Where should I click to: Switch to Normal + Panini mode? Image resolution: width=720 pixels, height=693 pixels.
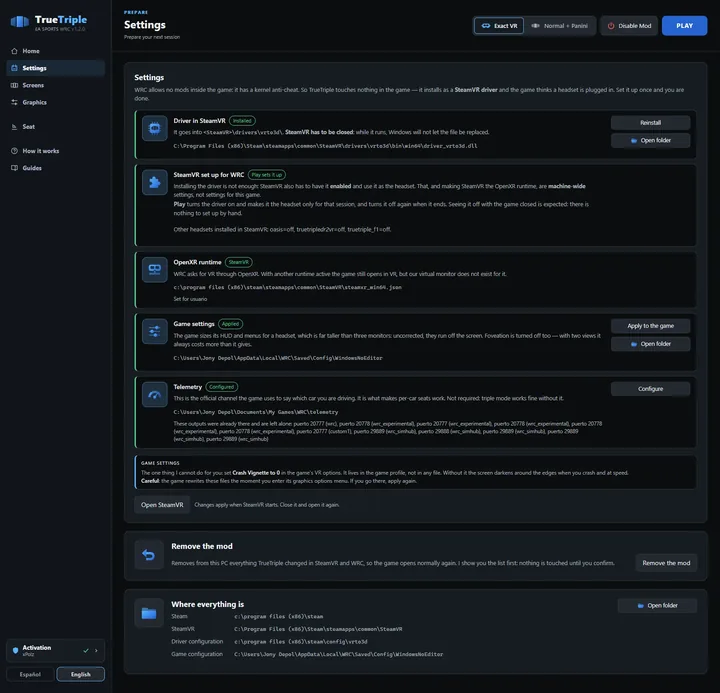coord(559,26)
